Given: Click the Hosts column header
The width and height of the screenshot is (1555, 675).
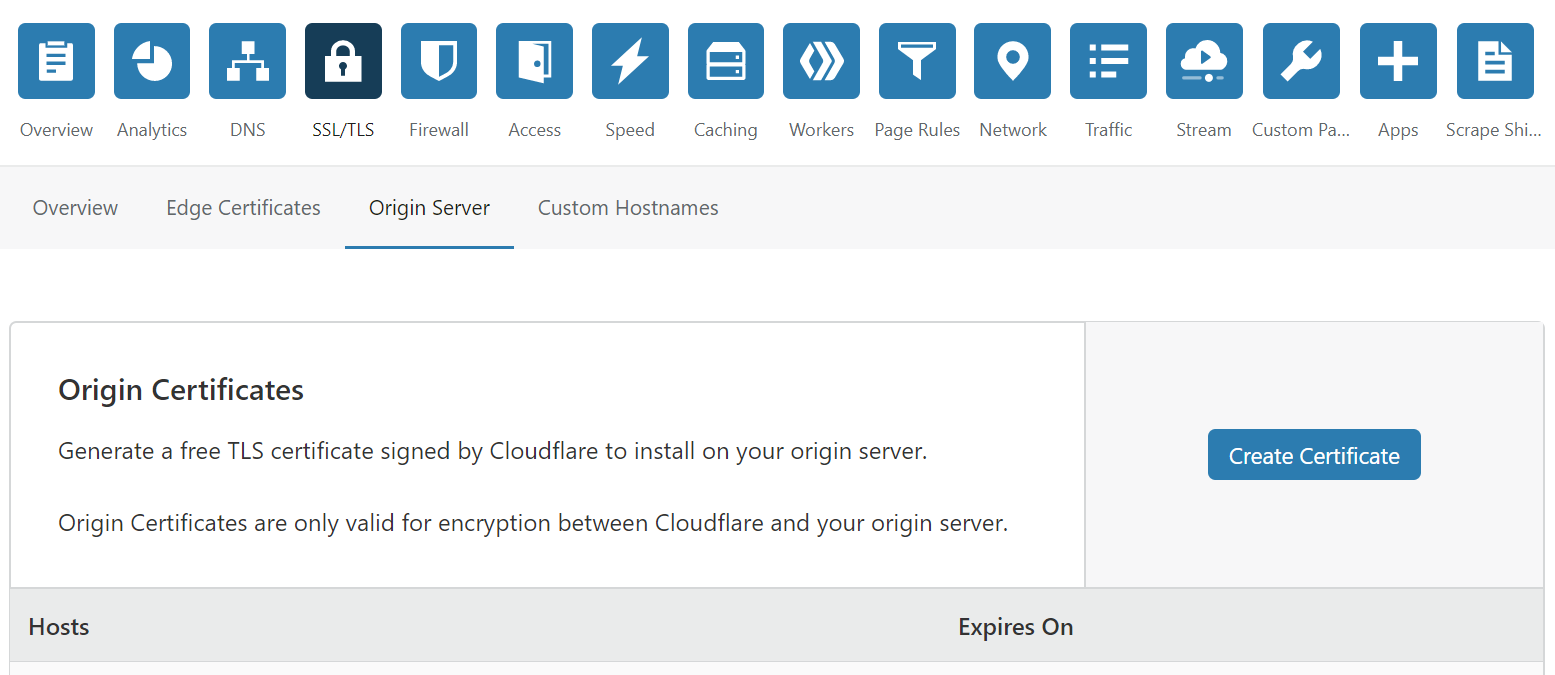Looking at the screenshot, I should point(59,627).
